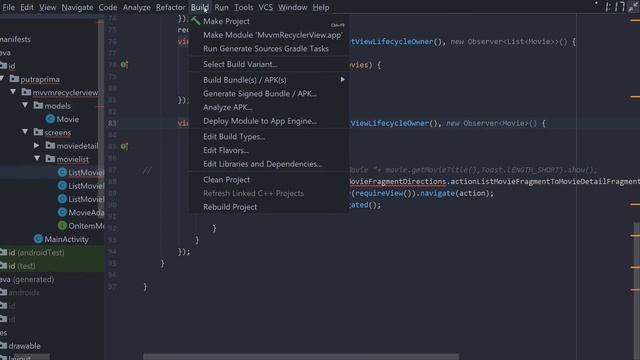The height and width of the screenshot is (360, 640).
Task: Open the Edit menu
Action: (x=27, y=7)
